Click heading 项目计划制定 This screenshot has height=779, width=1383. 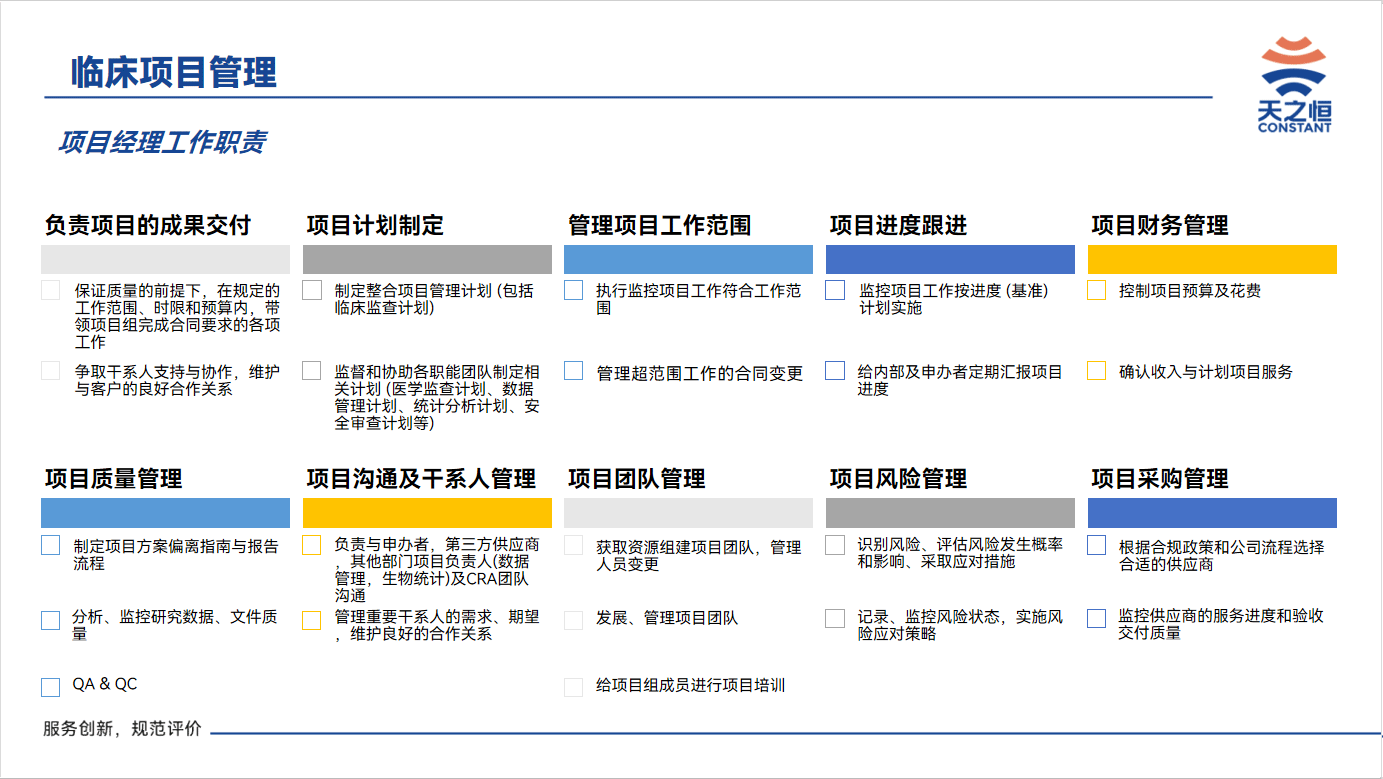pyautogui.click(x=375, y=225)
